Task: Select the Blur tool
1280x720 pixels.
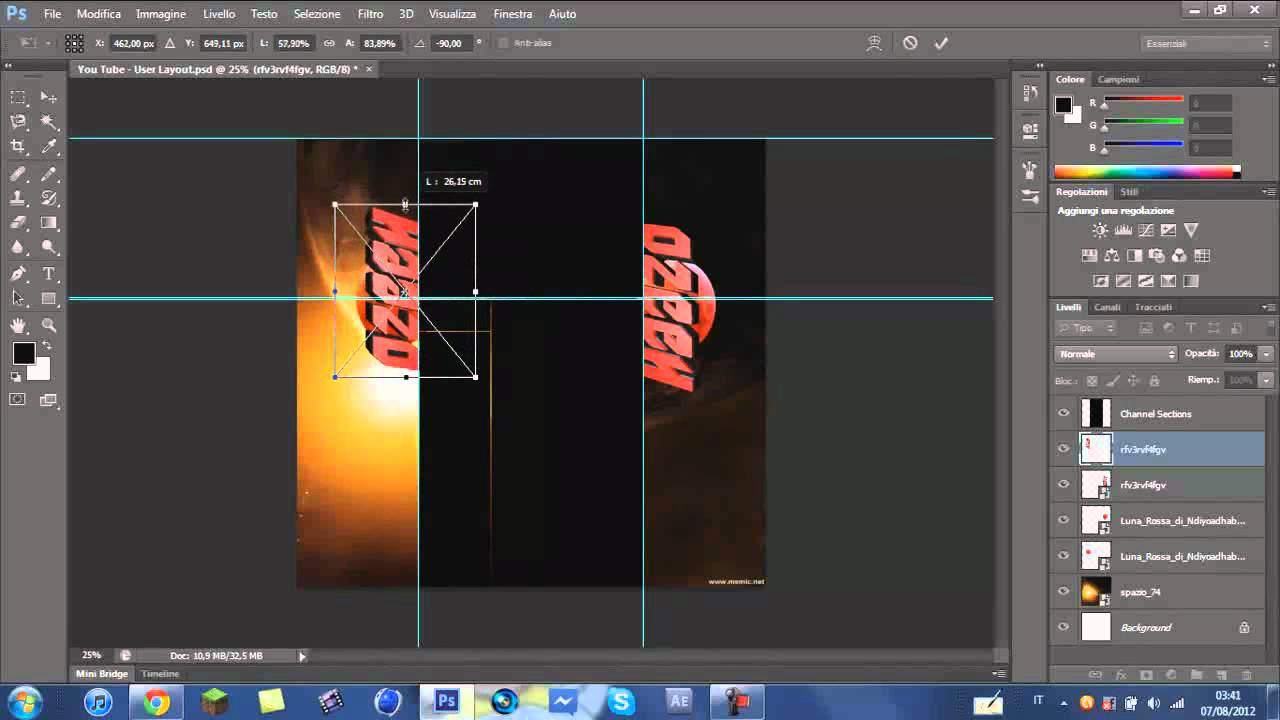Action: [18, 248]
